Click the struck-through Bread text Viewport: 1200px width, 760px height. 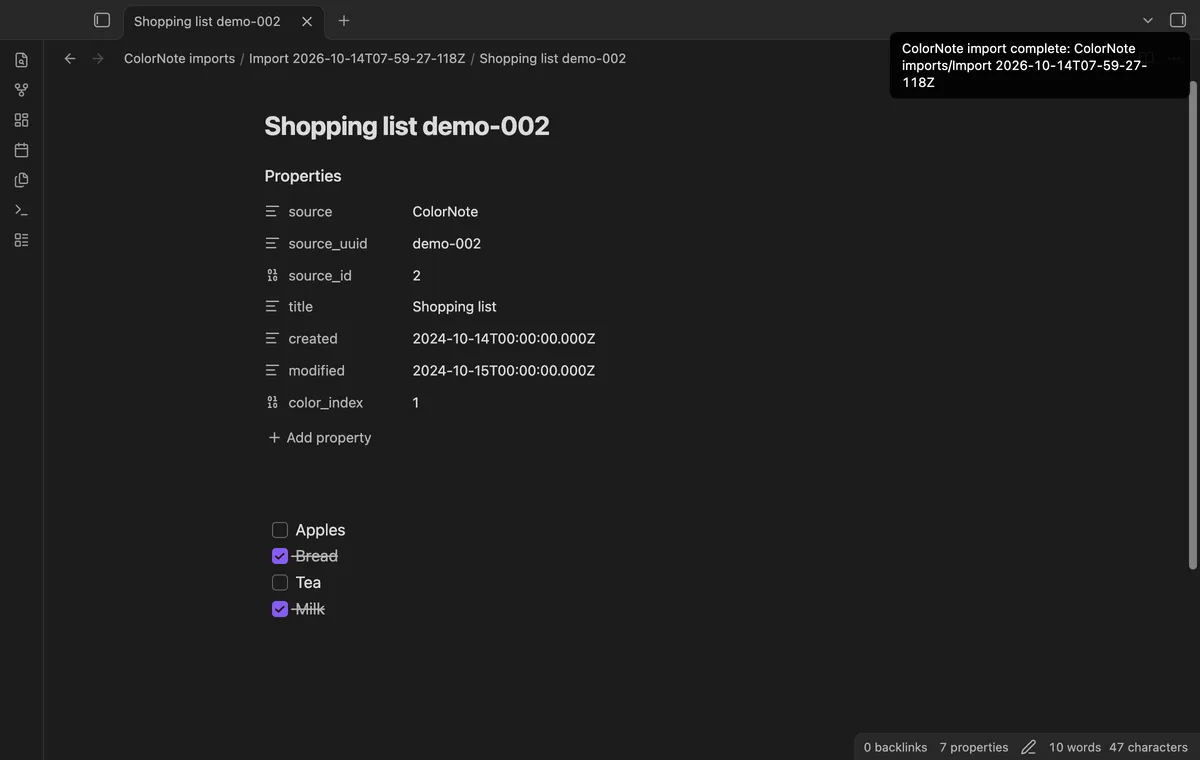tap(316, 556)
